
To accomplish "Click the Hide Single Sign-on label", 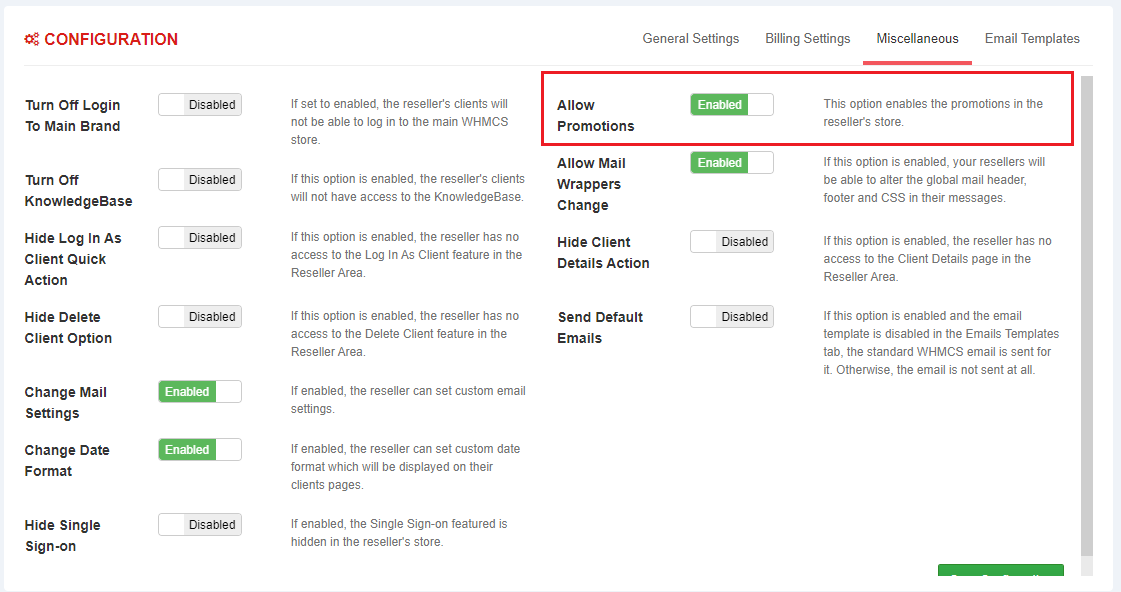I will [x=62, y=536].
